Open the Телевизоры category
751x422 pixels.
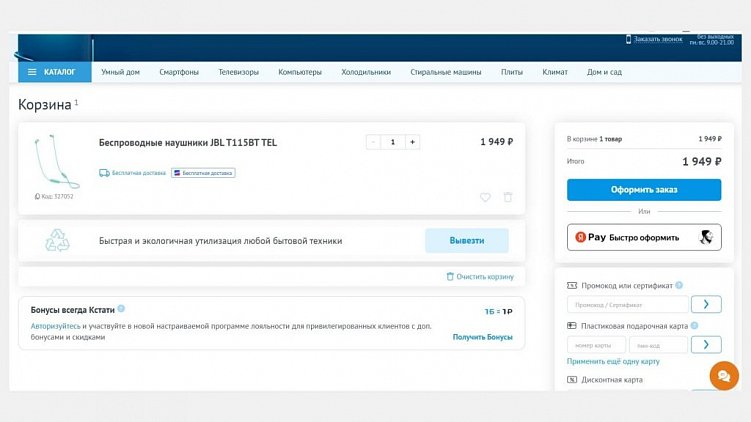[x=239, y=72]
